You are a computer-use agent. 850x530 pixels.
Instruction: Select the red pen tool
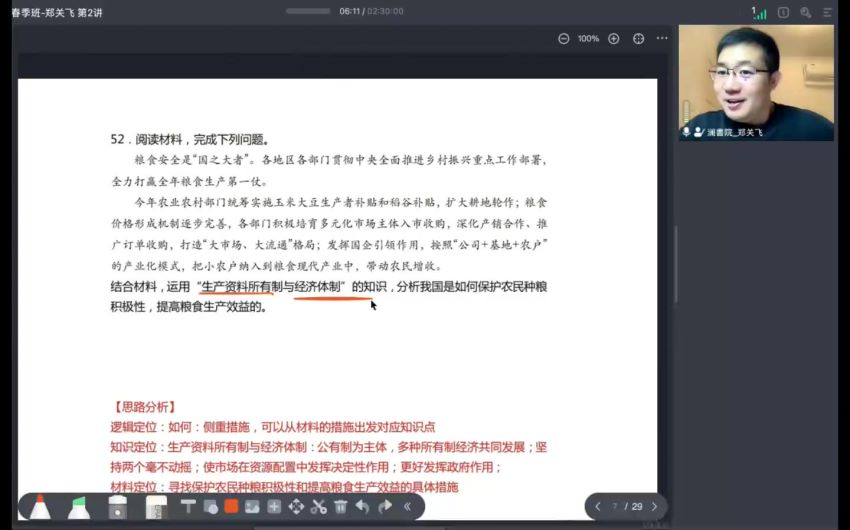(39, 507)
